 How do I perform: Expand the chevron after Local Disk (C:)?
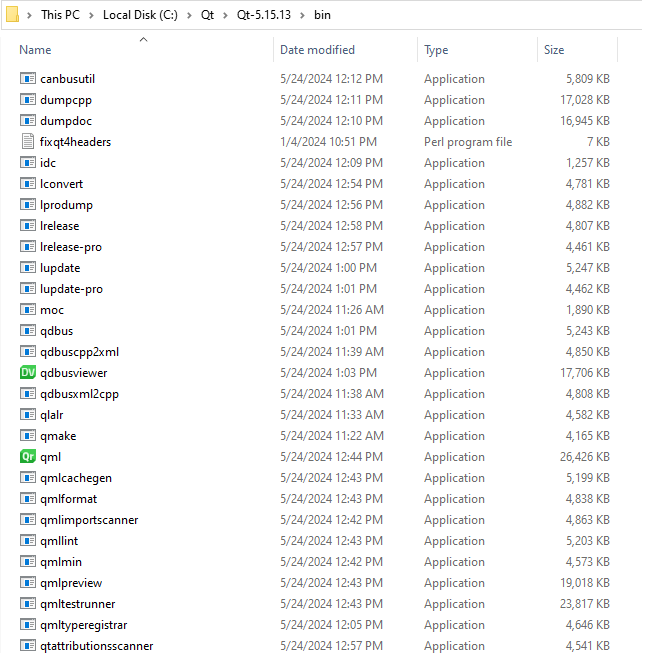pyautogui.click(x=191, y=16)
